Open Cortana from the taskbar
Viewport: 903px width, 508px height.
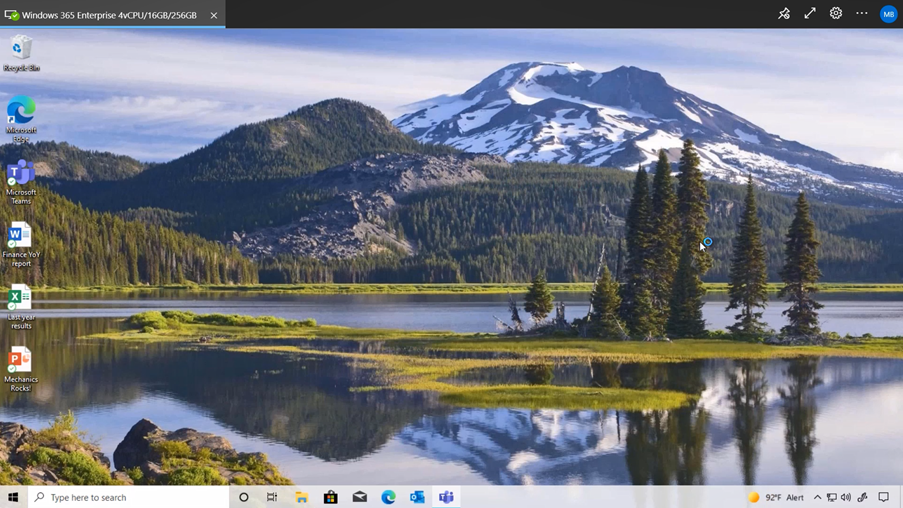pyautogui.click(x=243, y=497)
